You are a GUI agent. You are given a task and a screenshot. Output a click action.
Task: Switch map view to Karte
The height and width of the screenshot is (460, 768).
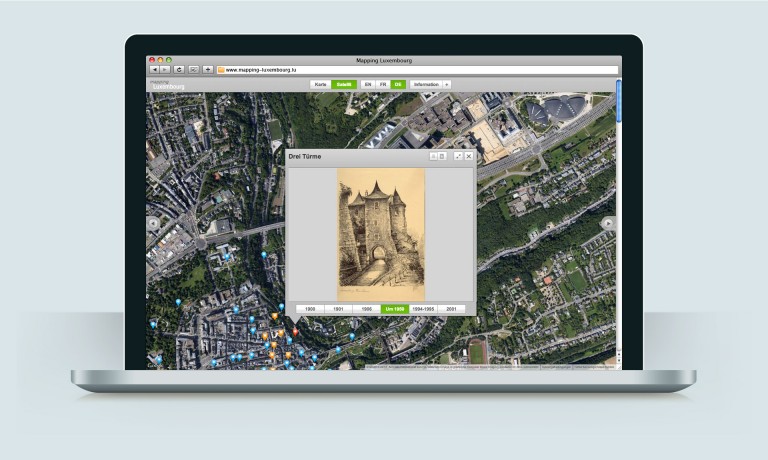click(x=320, y=85)
